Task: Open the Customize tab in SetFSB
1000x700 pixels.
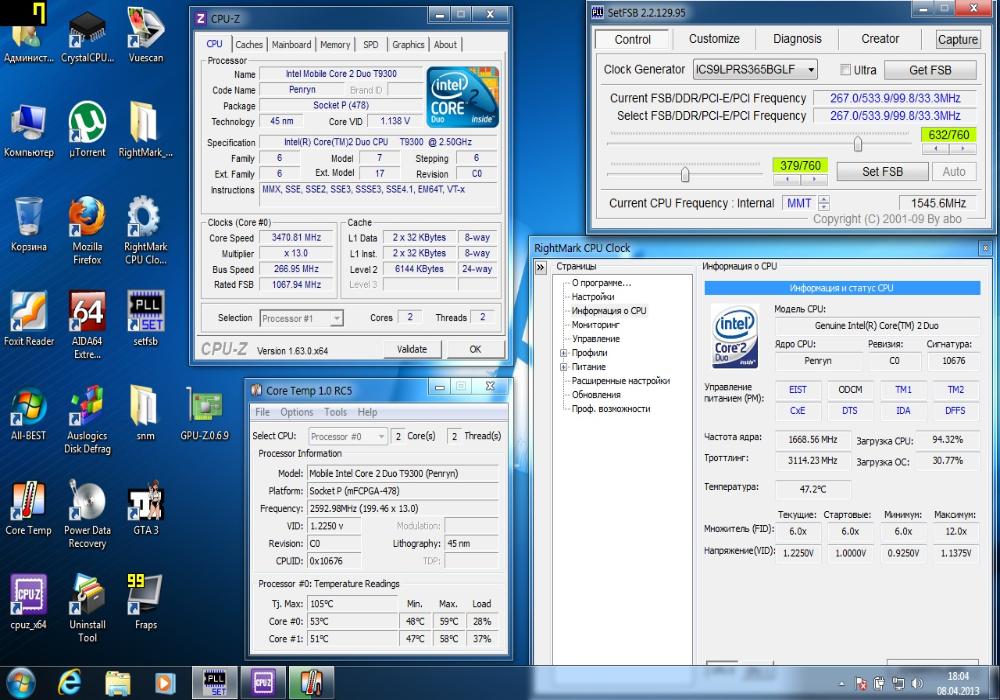Action: coord(714,39)
